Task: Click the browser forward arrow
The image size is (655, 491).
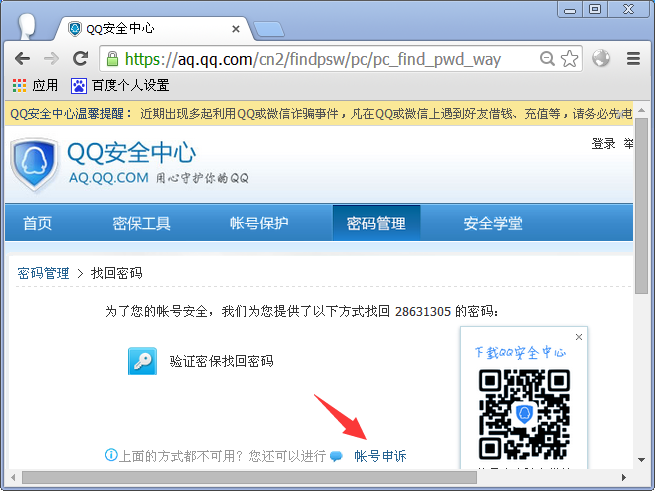Action: coord(51,59)
